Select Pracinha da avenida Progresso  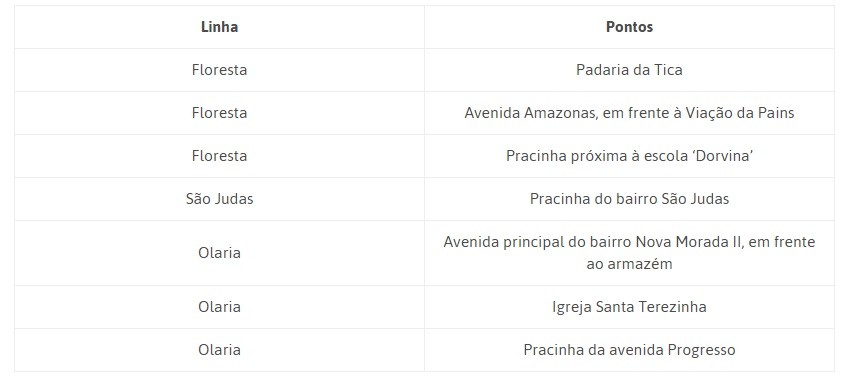click(x=629, y=350)
